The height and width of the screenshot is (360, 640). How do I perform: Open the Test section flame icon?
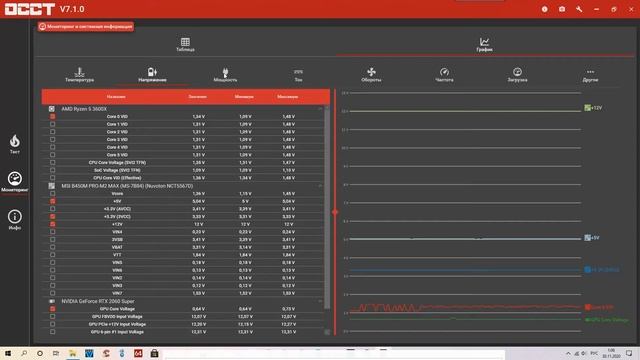(x=15, y=141)
